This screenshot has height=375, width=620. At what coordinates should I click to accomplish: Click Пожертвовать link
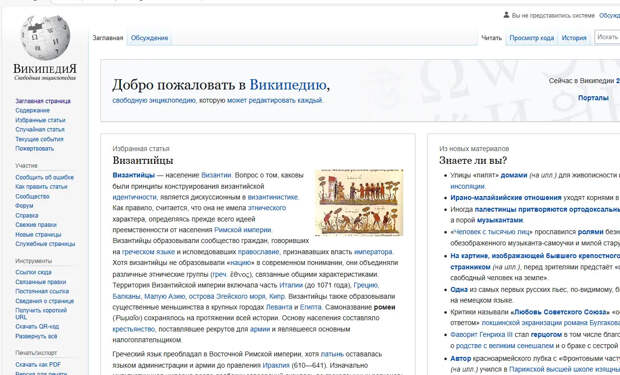(34, 149)
